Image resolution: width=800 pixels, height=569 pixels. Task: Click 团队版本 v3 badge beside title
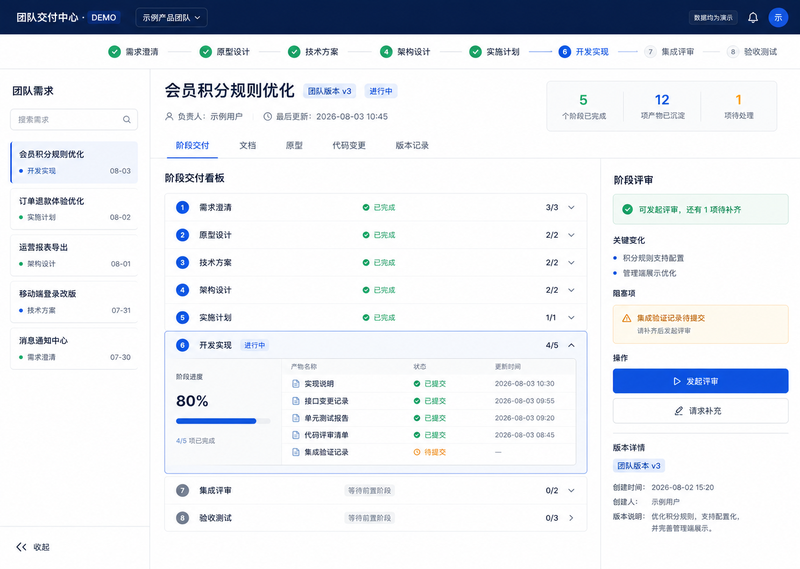[330, 91]
